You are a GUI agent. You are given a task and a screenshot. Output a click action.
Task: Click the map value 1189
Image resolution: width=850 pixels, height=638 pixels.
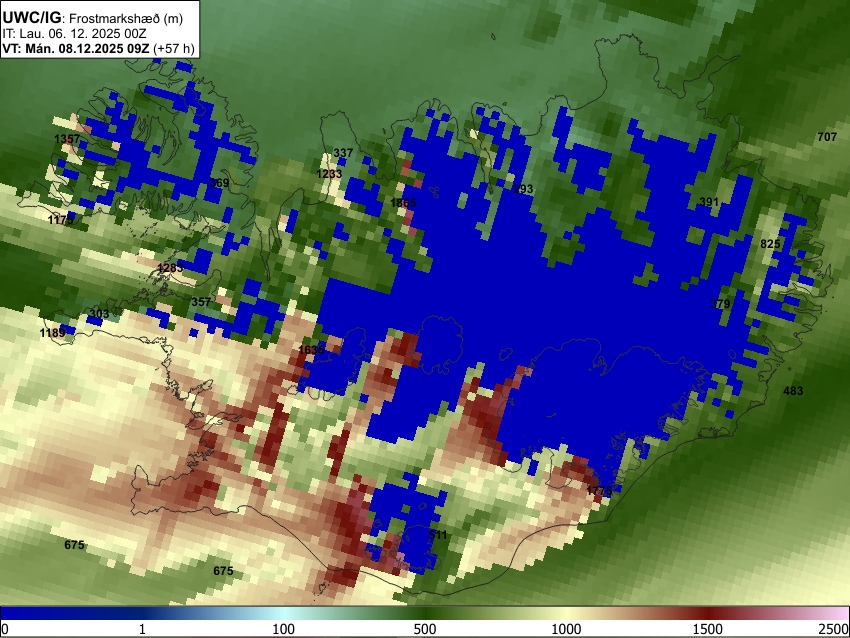53,333
